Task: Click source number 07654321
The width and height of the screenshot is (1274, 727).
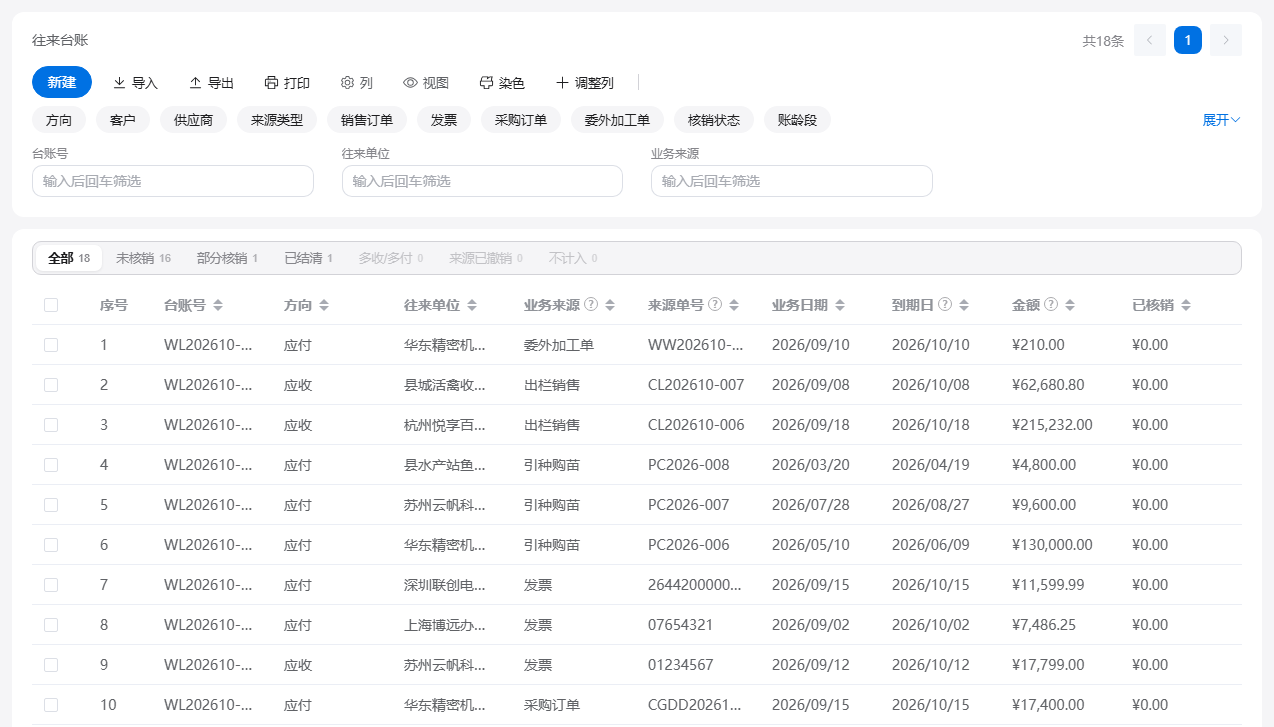Action: coord(681,625)
